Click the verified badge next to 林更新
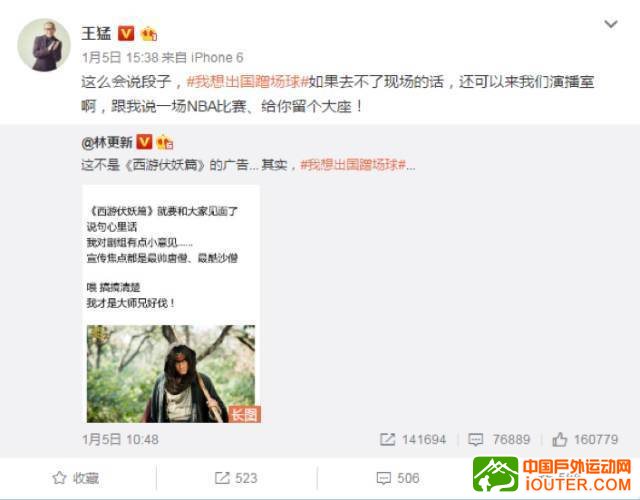Screen dimensions: 640x500 144,142
